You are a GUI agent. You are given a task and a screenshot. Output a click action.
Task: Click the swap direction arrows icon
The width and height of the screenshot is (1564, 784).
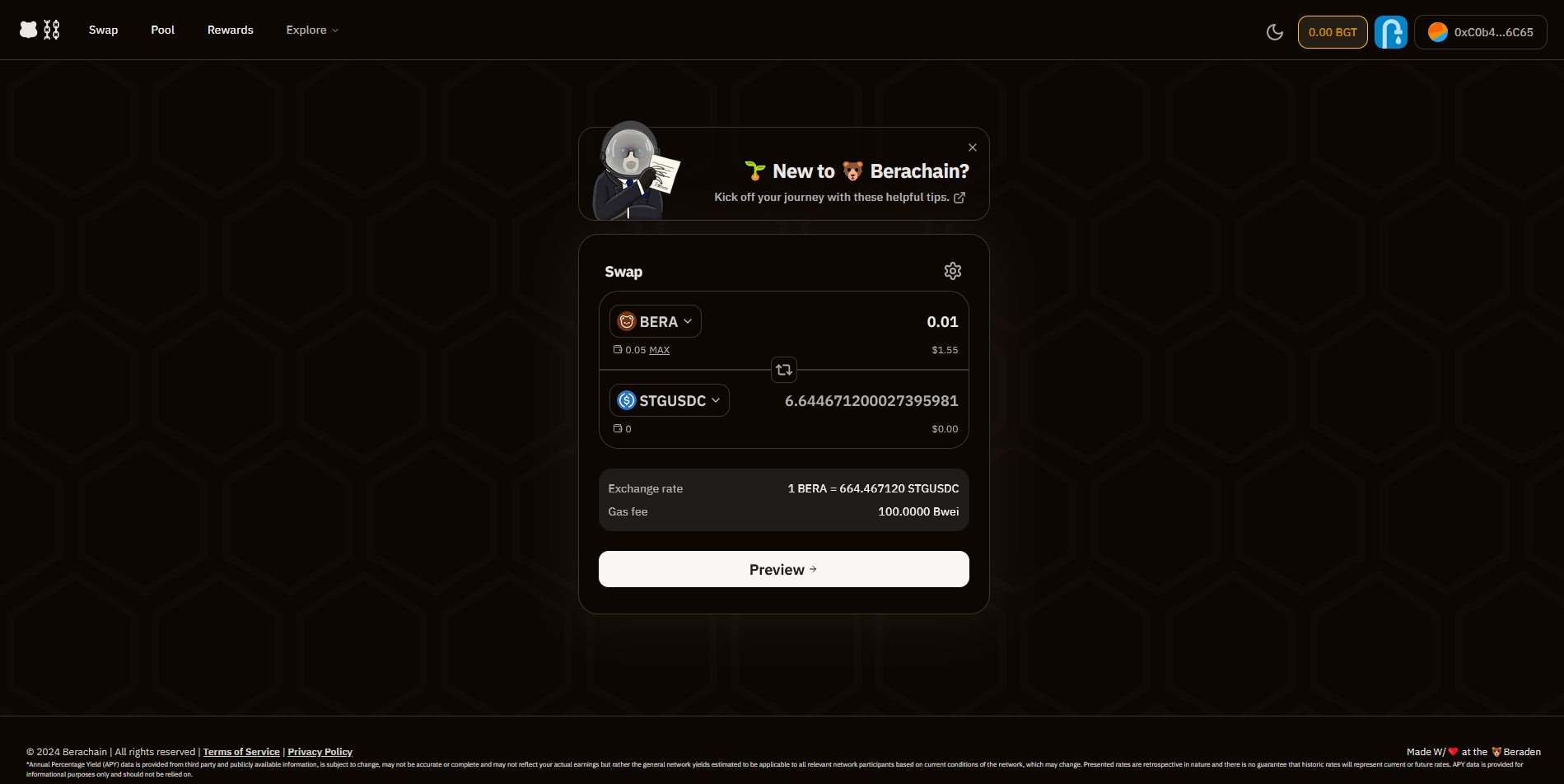pyautogui.click(x=784, y=370)
